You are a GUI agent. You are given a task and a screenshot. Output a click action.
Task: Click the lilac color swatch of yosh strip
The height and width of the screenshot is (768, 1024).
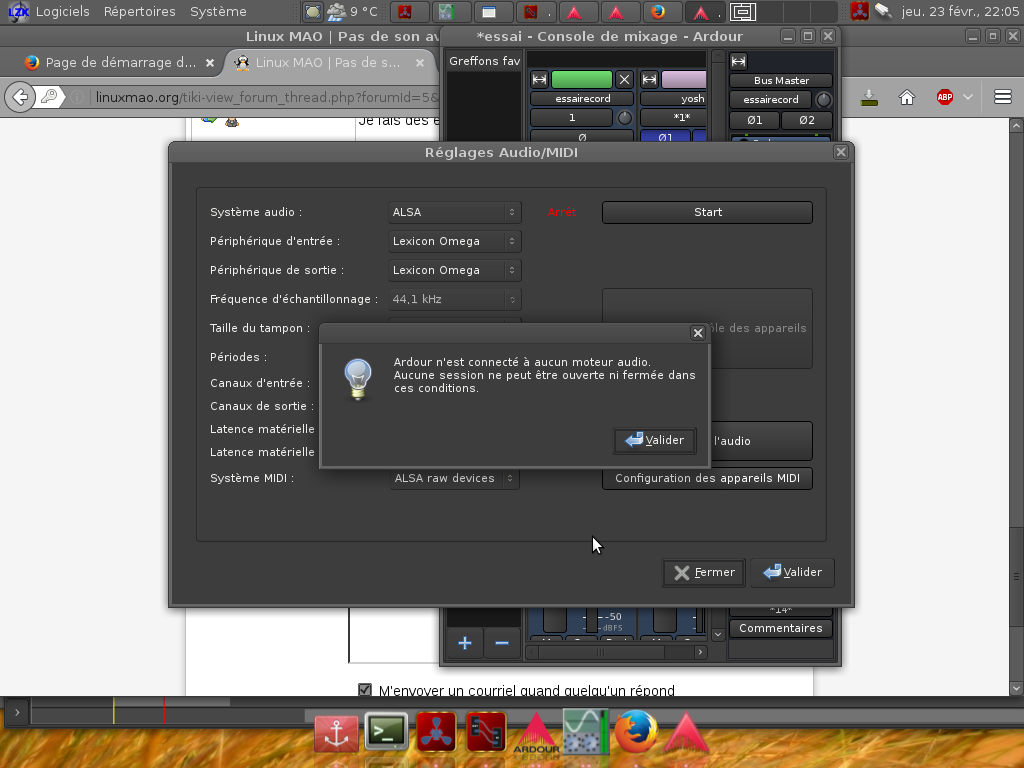coord(684,80)
